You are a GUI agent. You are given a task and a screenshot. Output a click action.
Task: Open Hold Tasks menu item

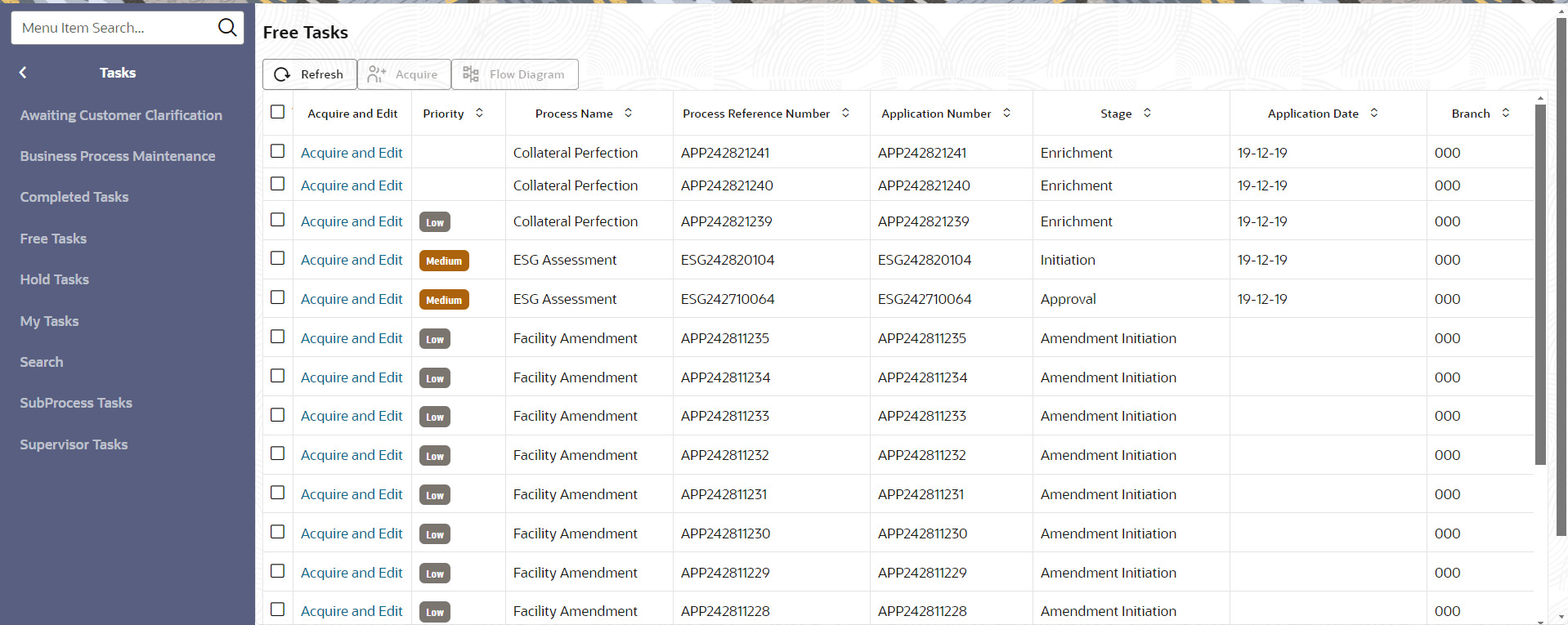[55, 279]
